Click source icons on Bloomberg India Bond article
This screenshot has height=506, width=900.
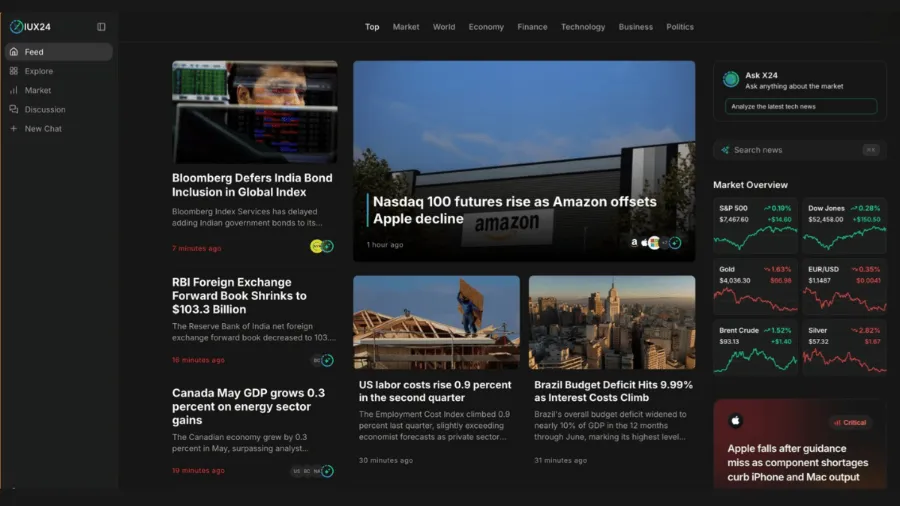[x=321, y=246]
